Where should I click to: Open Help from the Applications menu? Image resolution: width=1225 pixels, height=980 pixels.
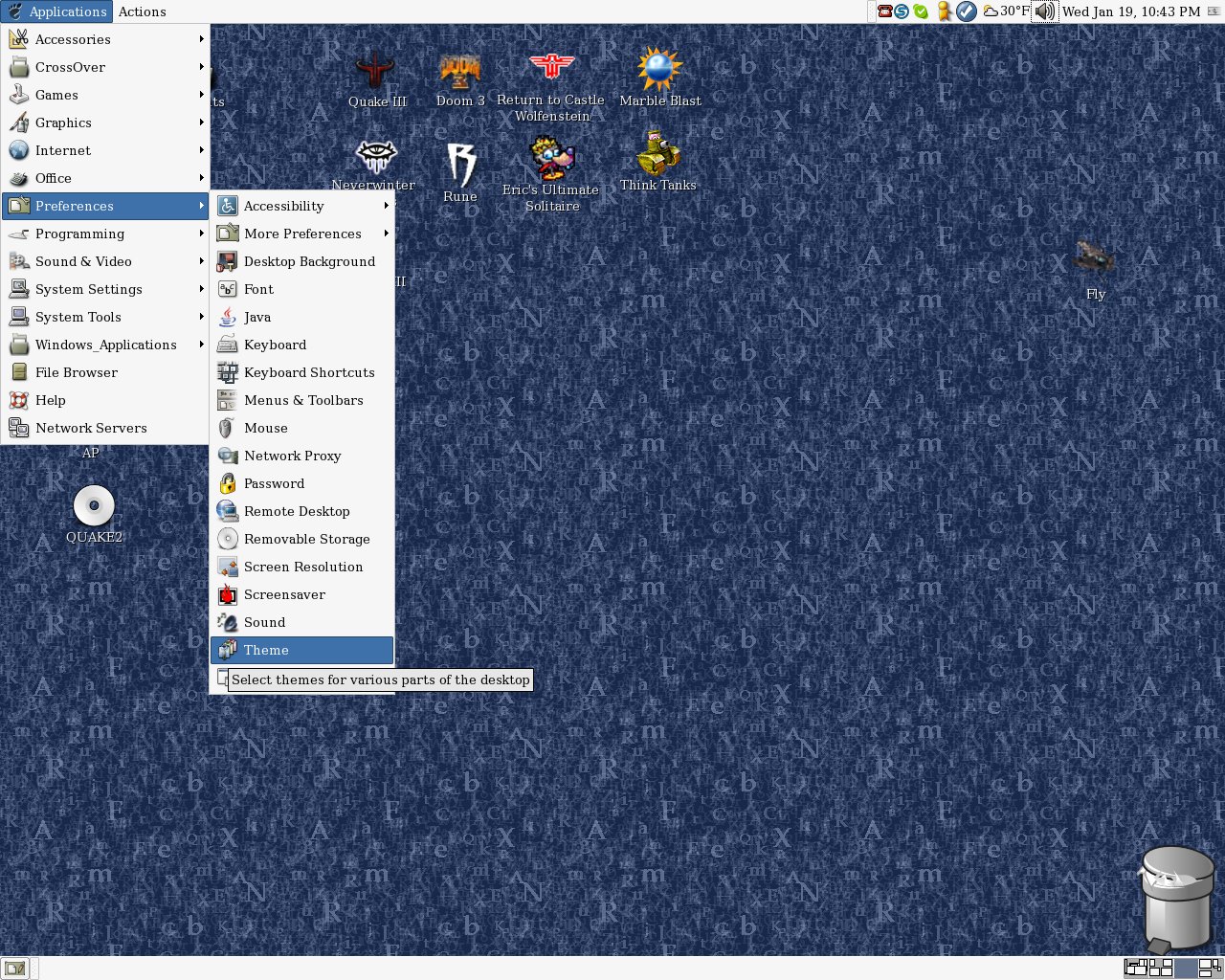pyautogui.click(x=105, y=400)
